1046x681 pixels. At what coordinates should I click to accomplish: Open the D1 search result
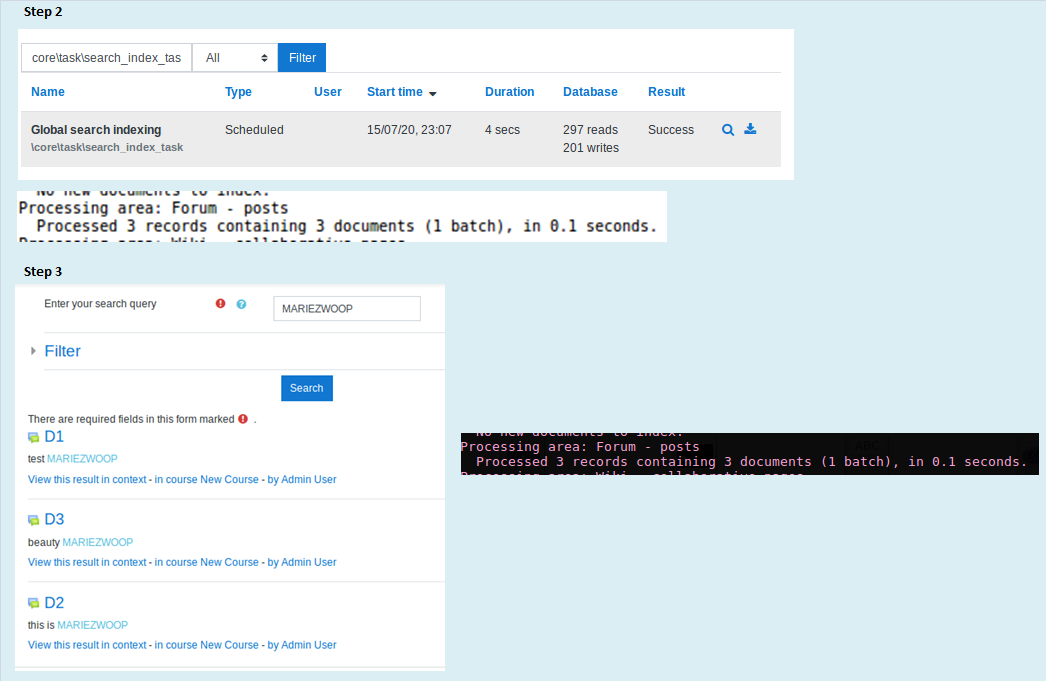tap(54, 437)
